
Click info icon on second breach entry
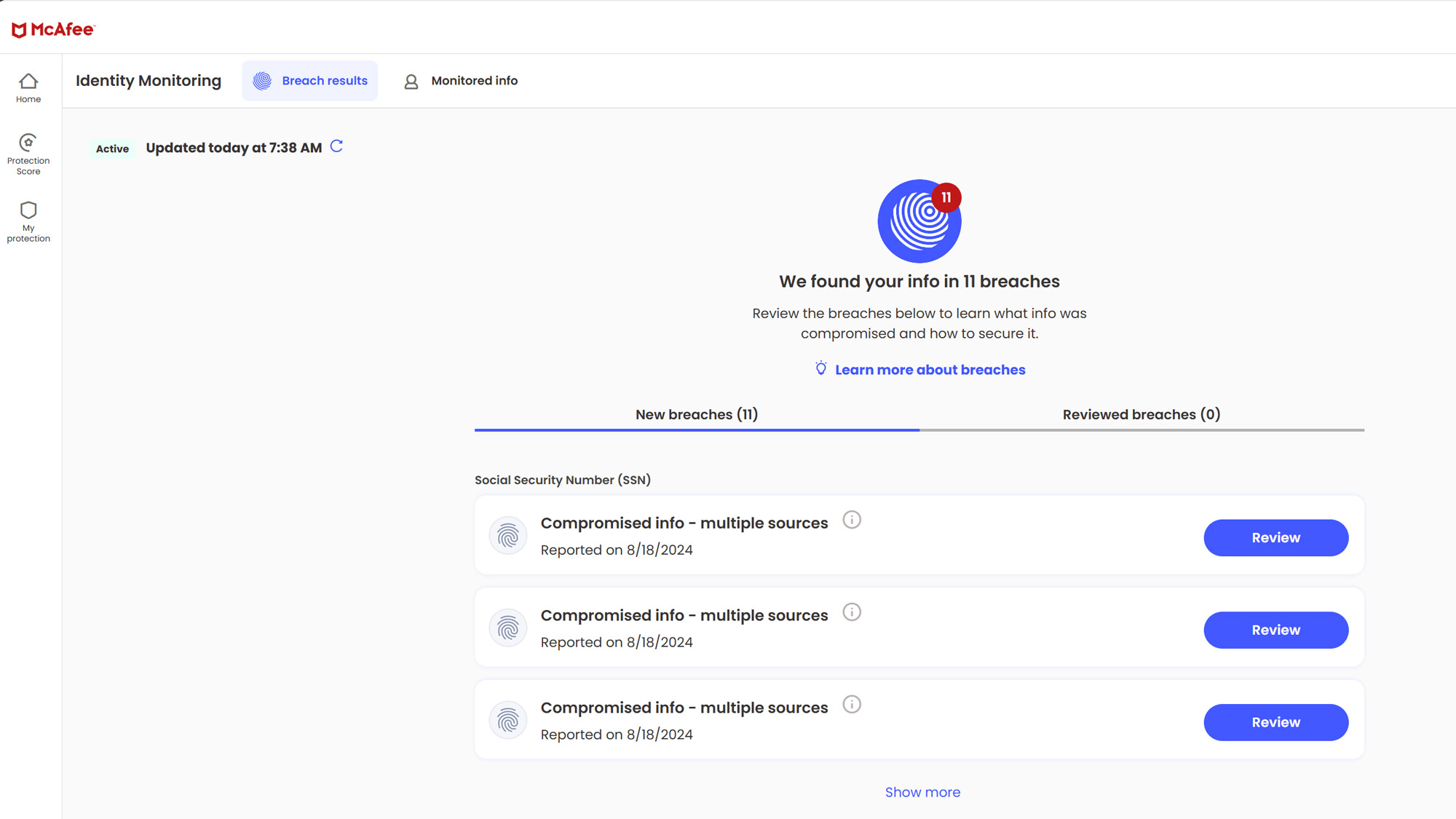pyautogui.click(x=852, y=612)
